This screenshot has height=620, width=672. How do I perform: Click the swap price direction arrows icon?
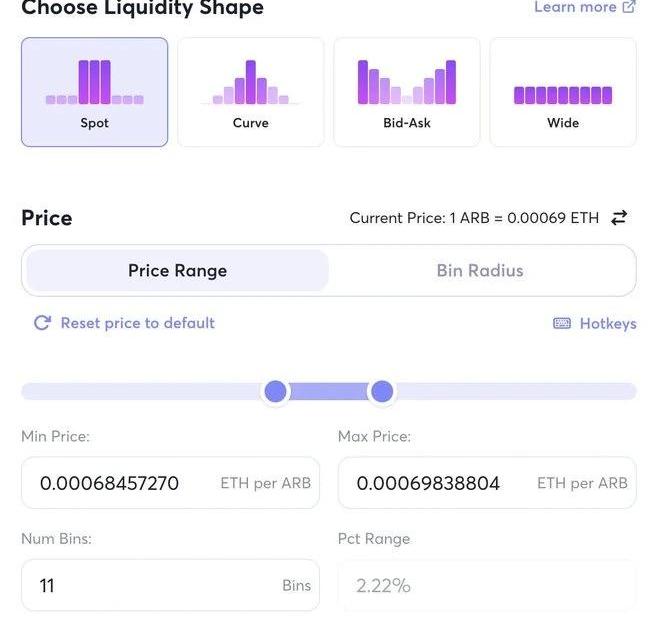click(x=619, y=218)
